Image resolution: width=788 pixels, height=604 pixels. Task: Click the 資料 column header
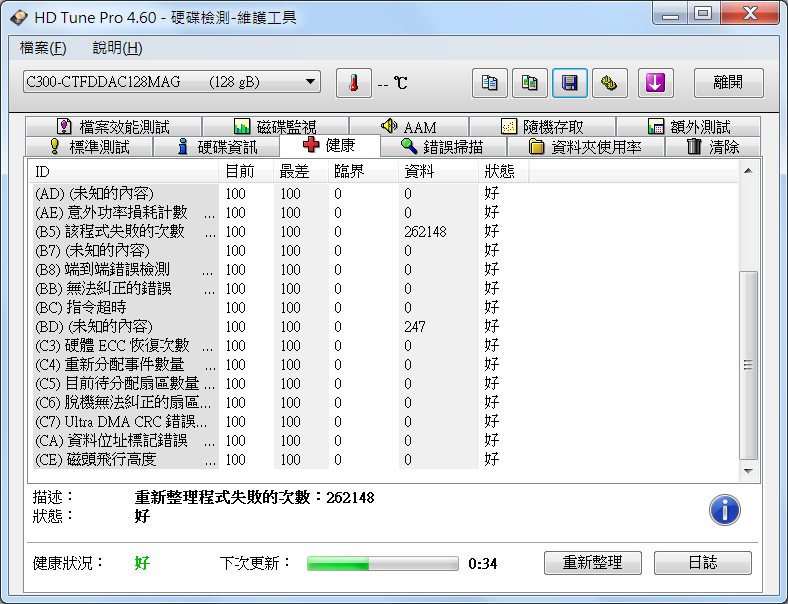pos(439,172)
